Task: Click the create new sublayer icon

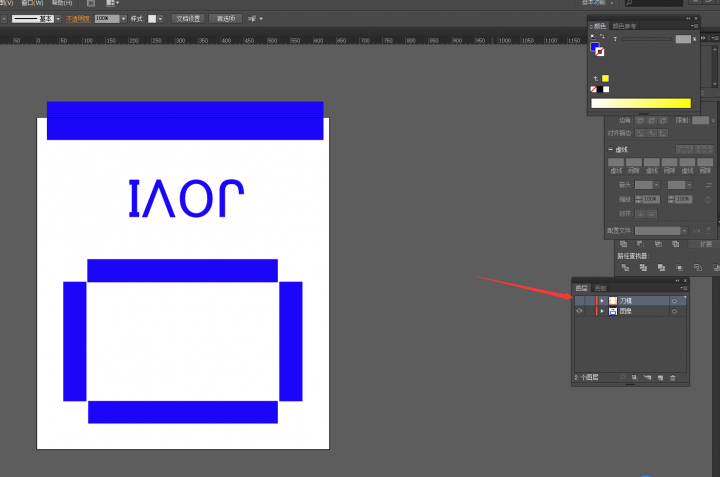Action: (647, 378)
